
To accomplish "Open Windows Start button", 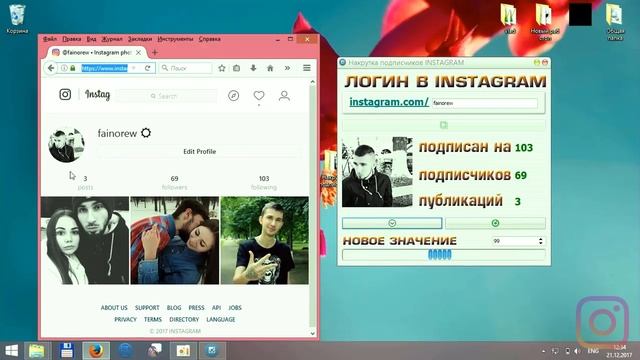I will pyautogui.click(x=11, y=351).
